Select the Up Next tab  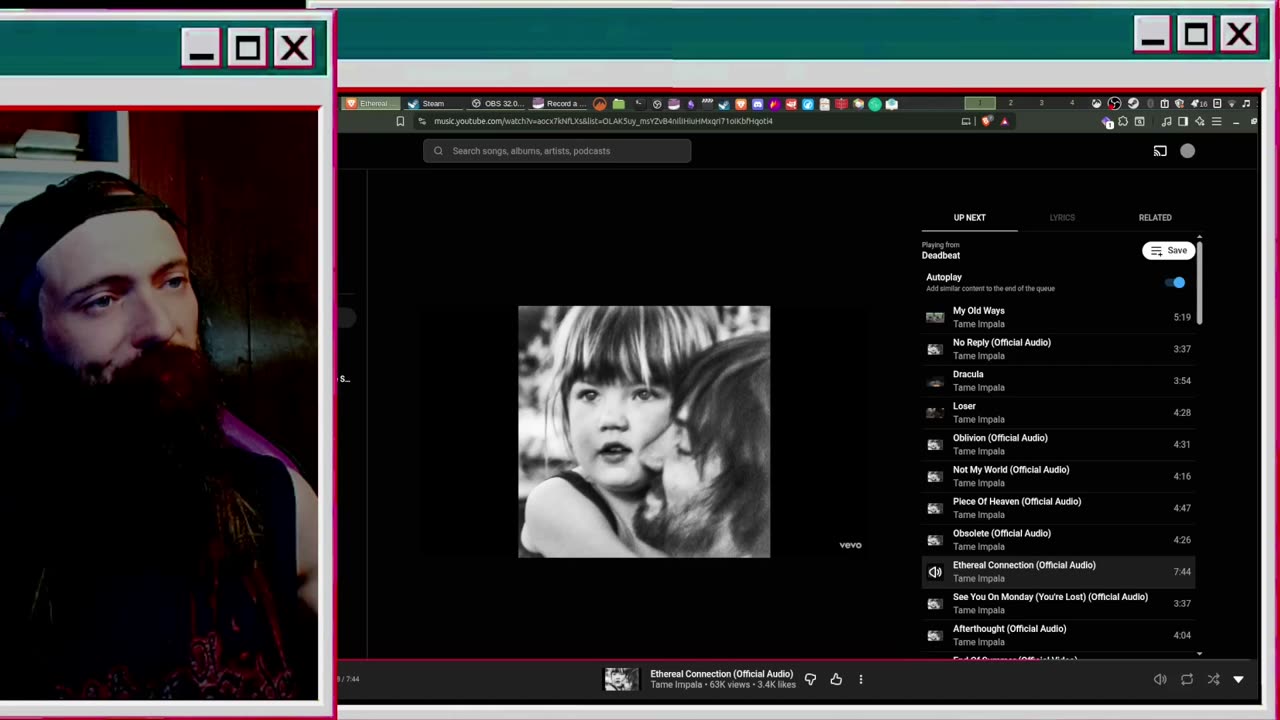click(x=969, y=217)
